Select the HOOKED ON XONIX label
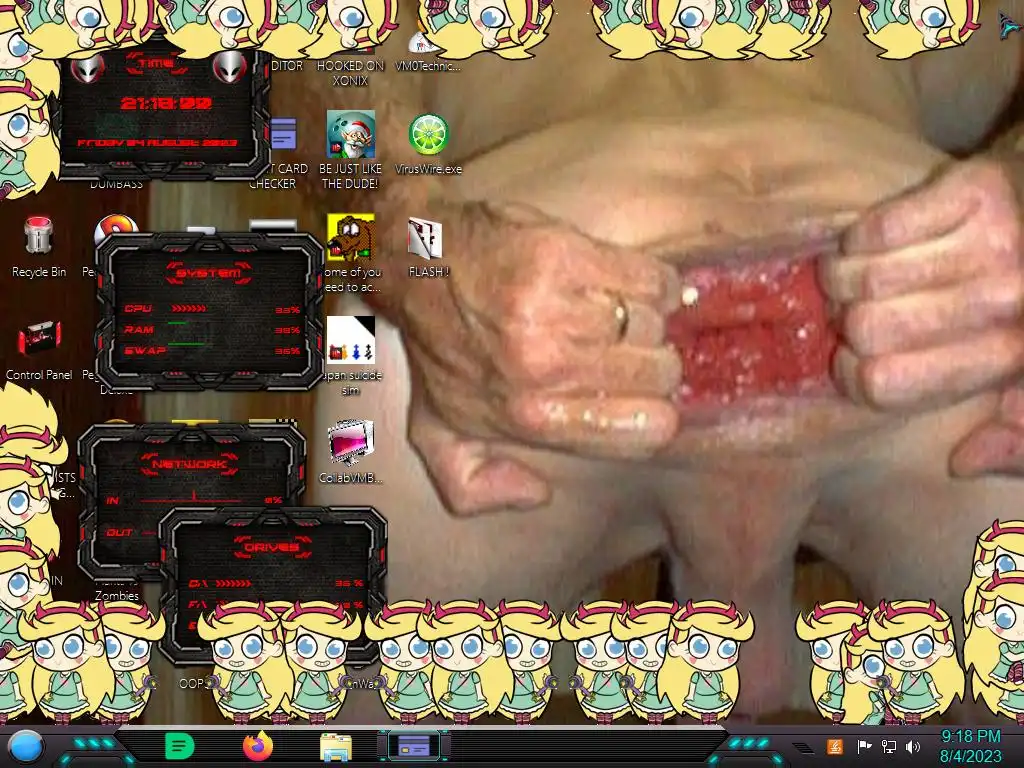 (x=351, y=73)
